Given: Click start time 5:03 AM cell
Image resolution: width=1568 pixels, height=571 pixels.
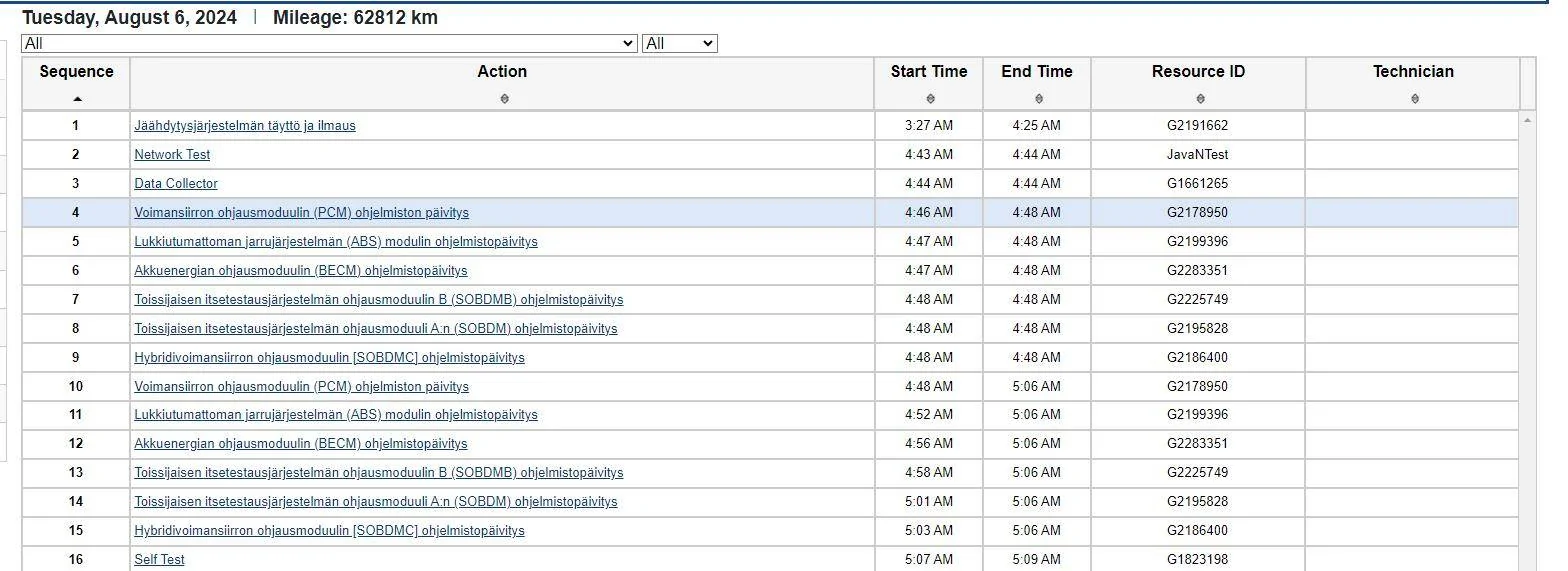Looking at the screenshot, I should 929,531.
